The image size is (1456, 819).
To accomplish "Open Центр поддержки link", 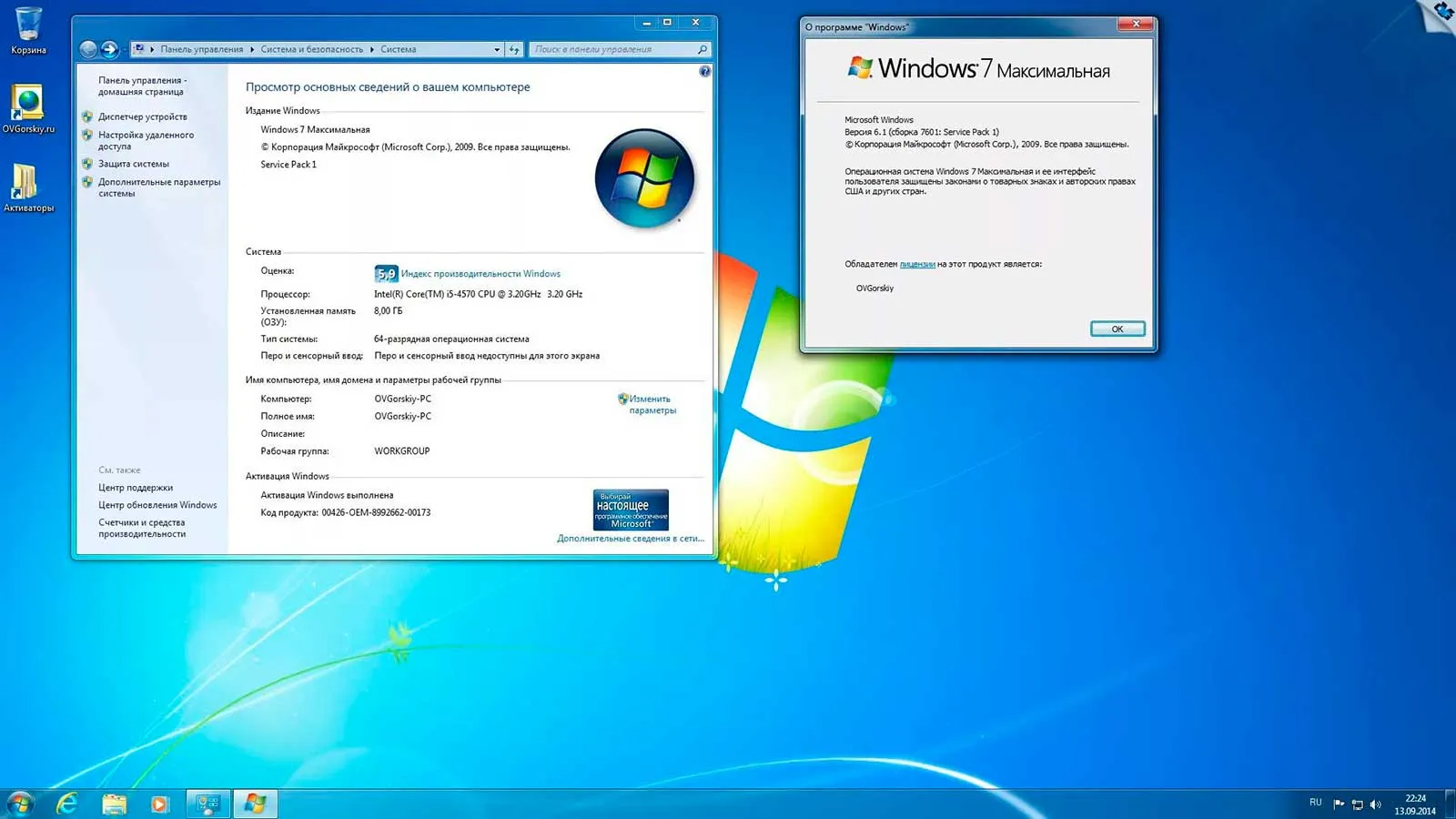I will point(136,488).
